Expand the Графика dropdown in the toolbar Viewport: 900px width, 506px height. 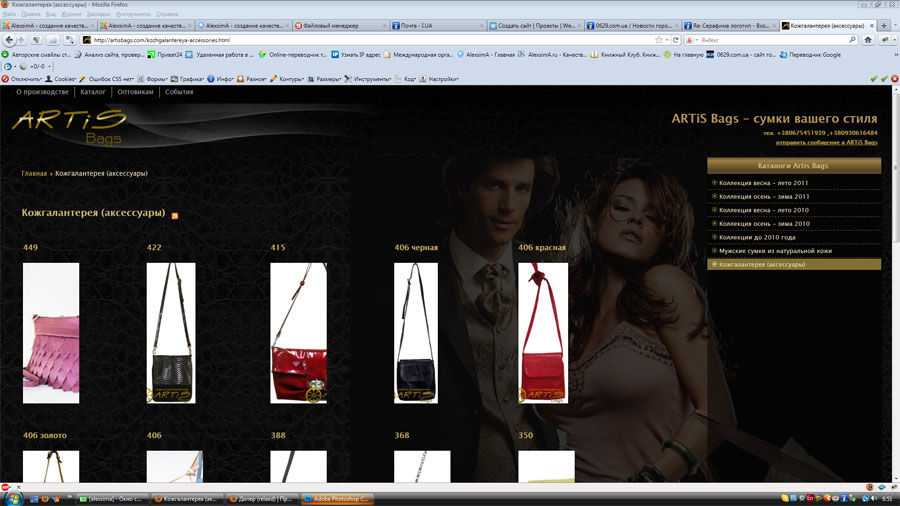click(187, 79)
